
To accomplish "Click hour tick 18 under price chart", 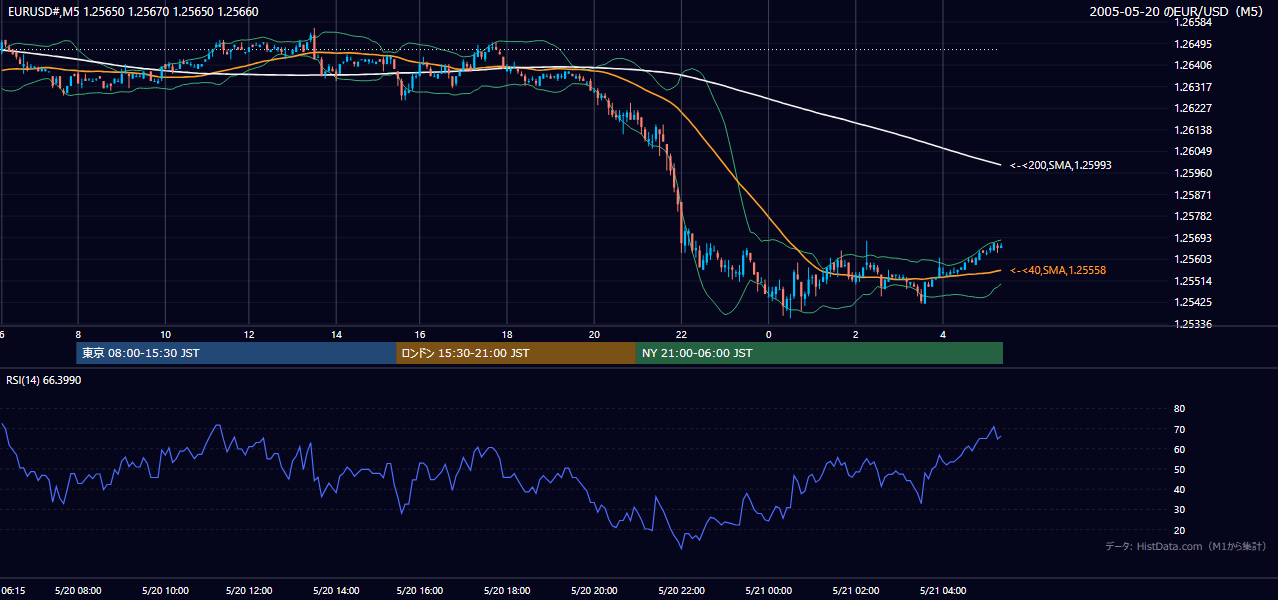I will coord(507,334).
